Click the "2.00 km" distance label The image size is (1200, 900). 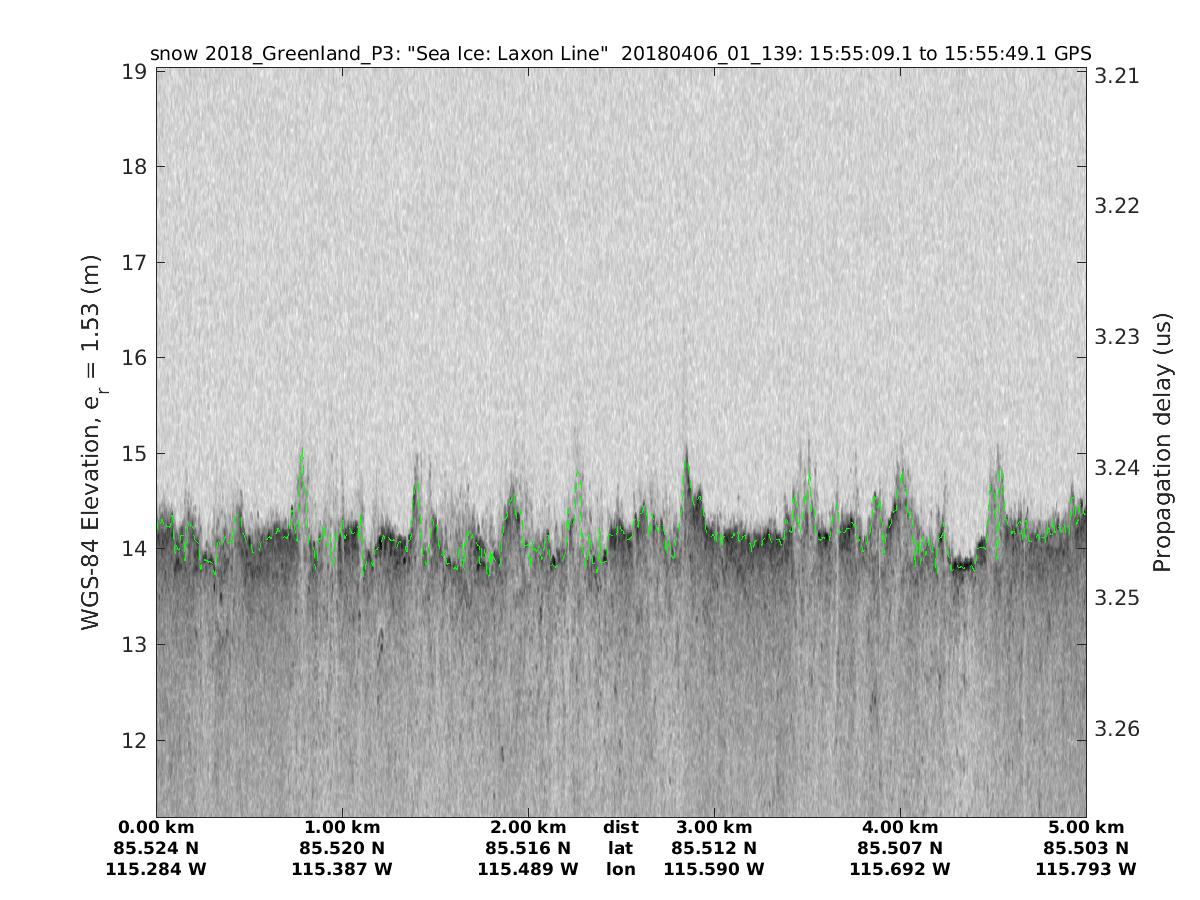pyautogui.click(x=528, y=828)
